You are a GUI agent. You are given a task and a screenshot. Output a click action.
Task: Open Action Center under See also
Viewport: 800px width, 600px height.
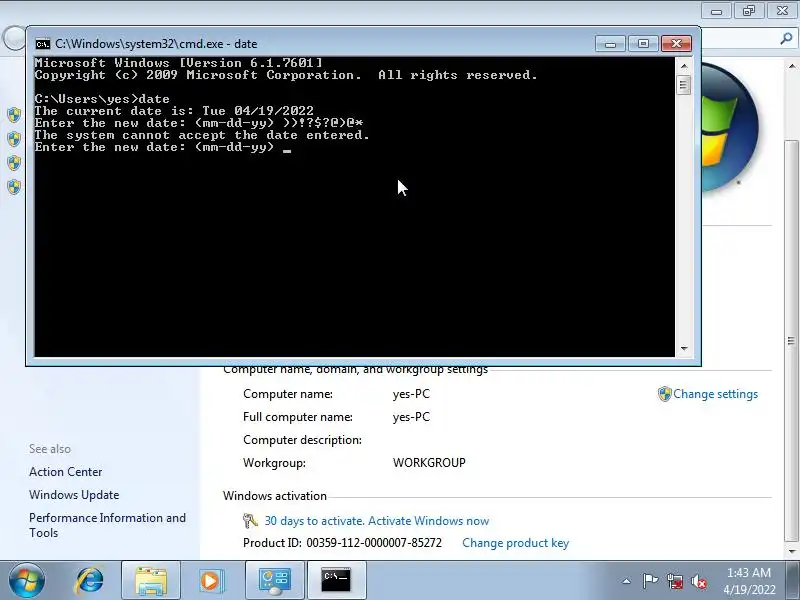65,472
